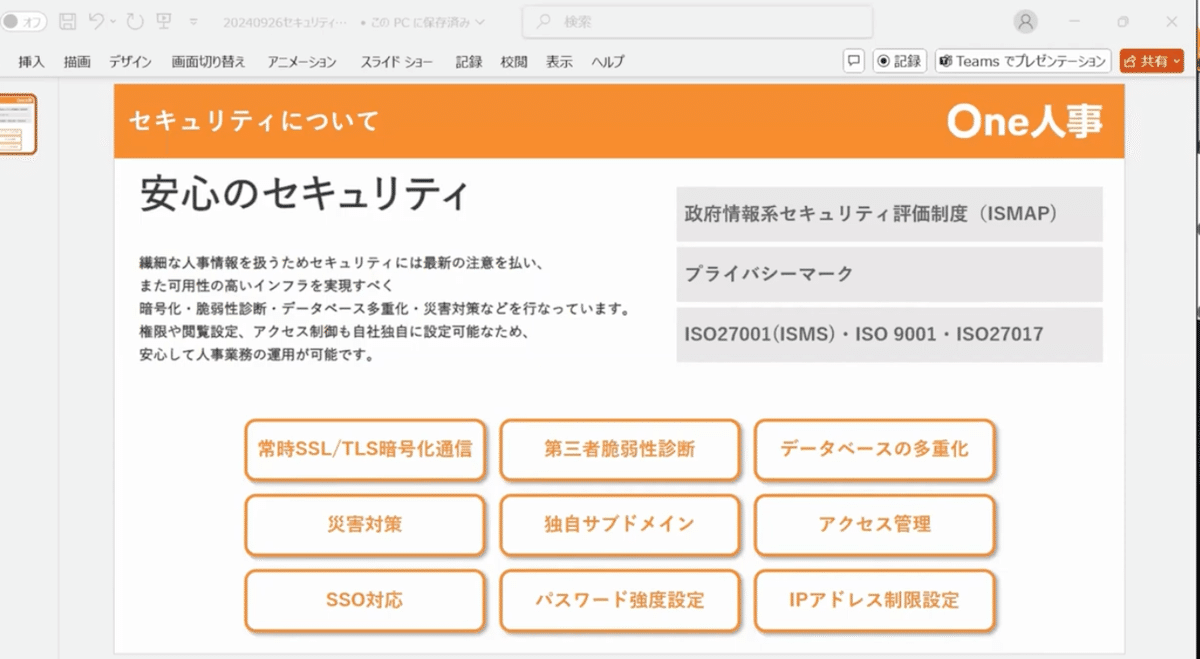Start slideshow from beginning icon
Screen dimensions: 1200x659
pos(162,21)
